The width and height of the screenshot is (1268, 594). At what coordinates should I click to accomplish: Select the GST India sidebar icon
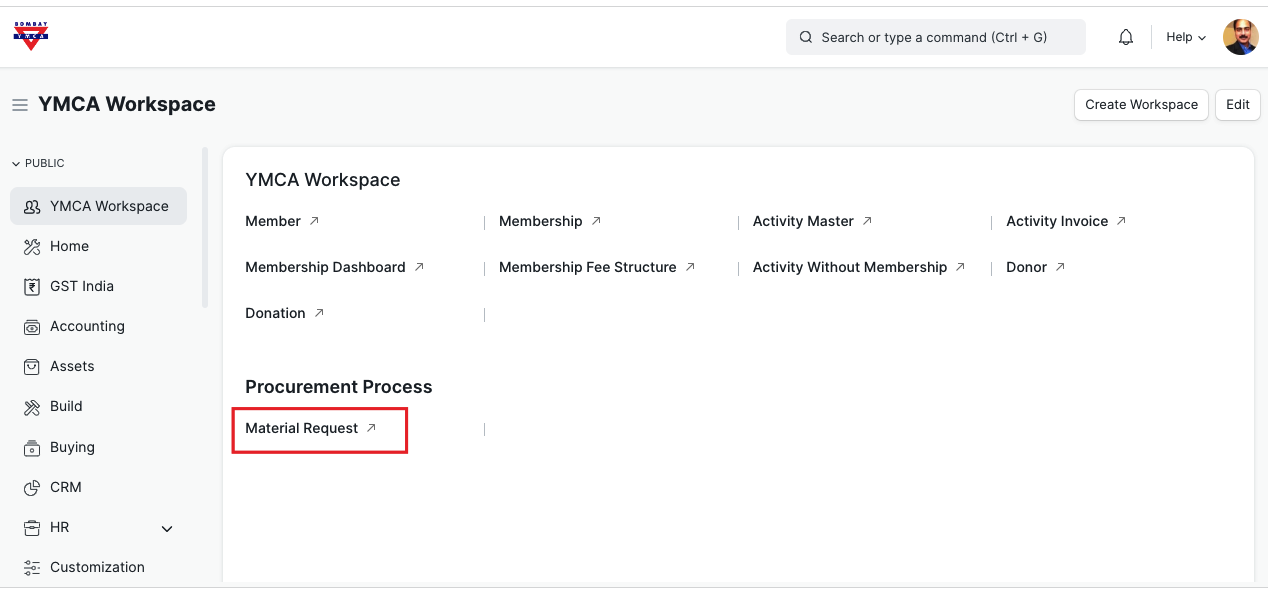[32, 287]
